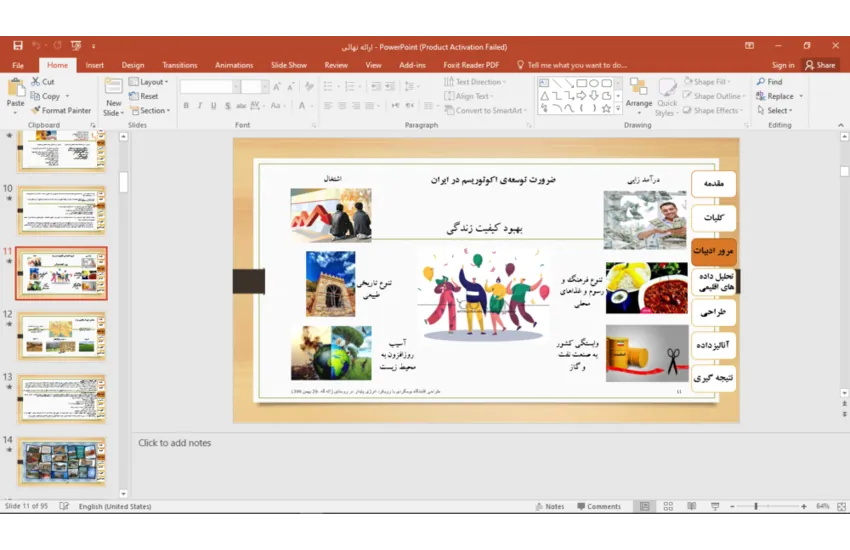Open the Arrange objects tool

point(639,93)
